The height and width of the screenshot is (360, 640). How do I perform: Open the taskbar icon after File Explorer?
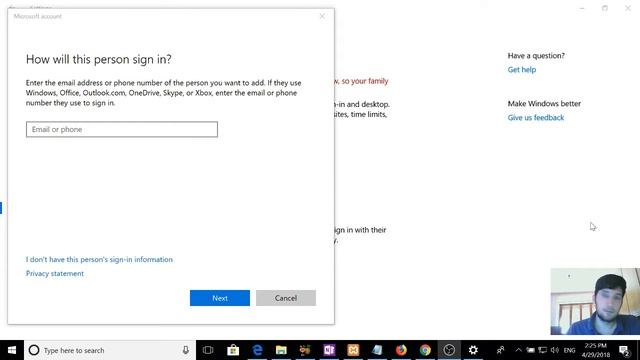tap(305, 350)
